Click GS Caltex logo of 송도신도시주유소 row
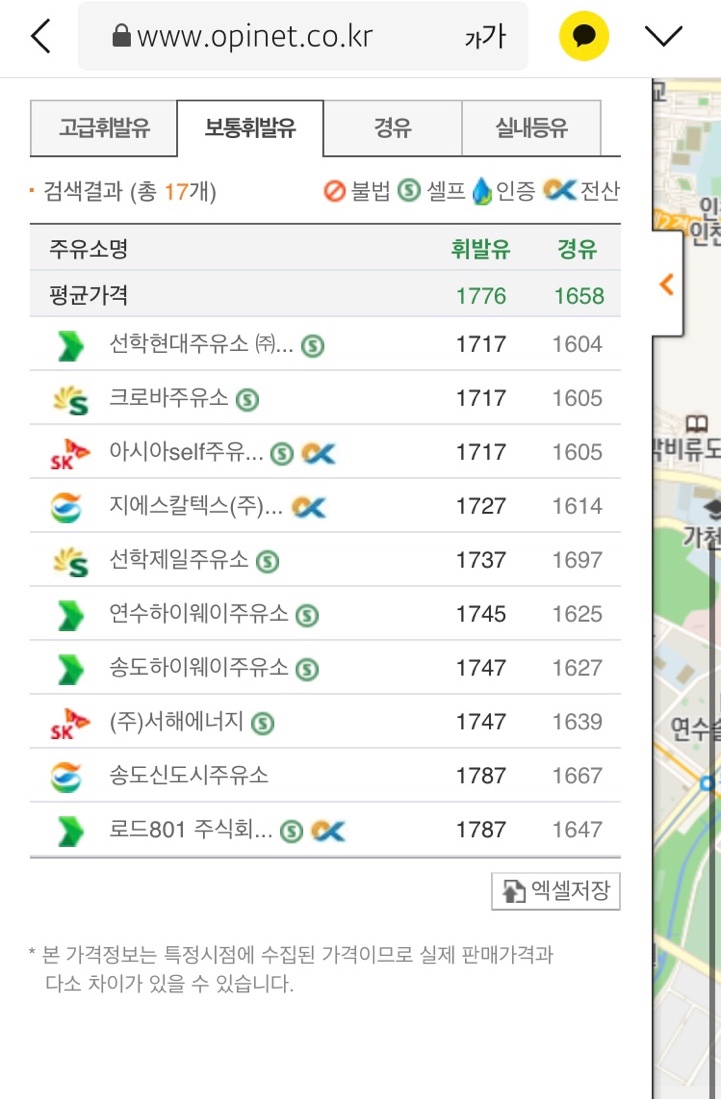This screenshot has width=721, height=1099. pos(67,777)
